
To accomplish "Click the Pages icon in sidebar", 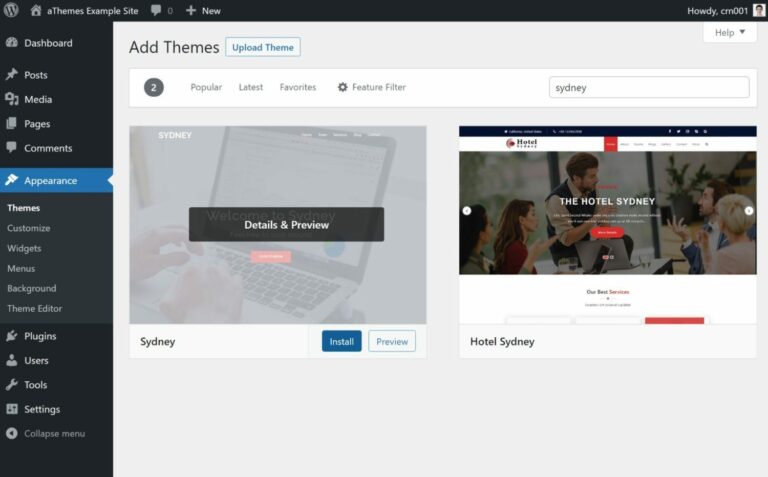I will click(12, 123).
